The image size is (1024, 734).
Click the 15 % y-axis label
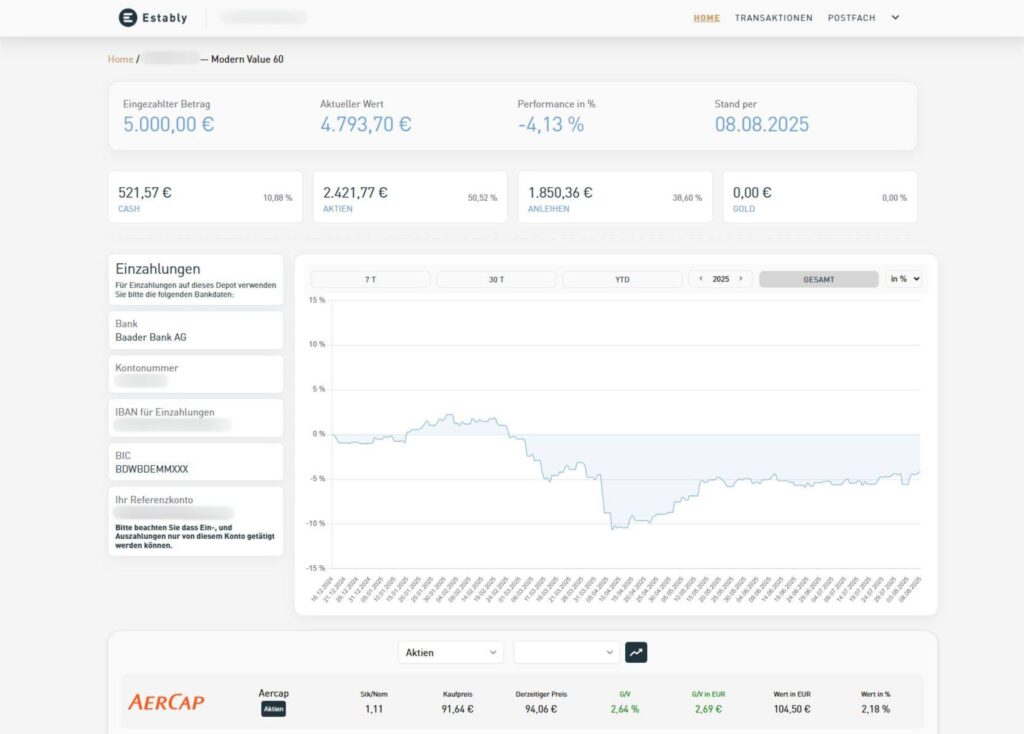[x=317, y=300]
